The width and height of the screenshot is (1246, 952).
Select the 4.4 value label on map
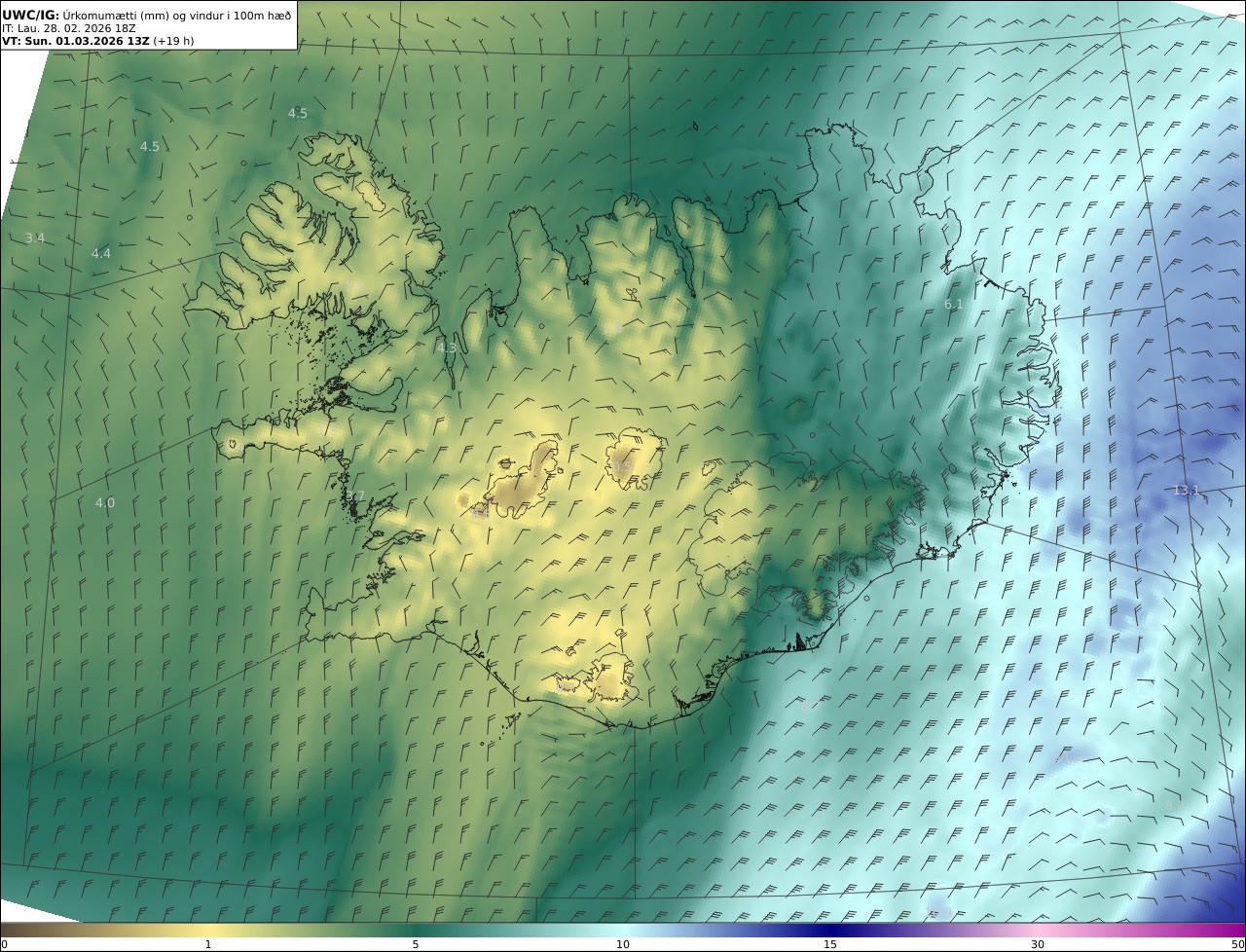(x=101, y=254)
